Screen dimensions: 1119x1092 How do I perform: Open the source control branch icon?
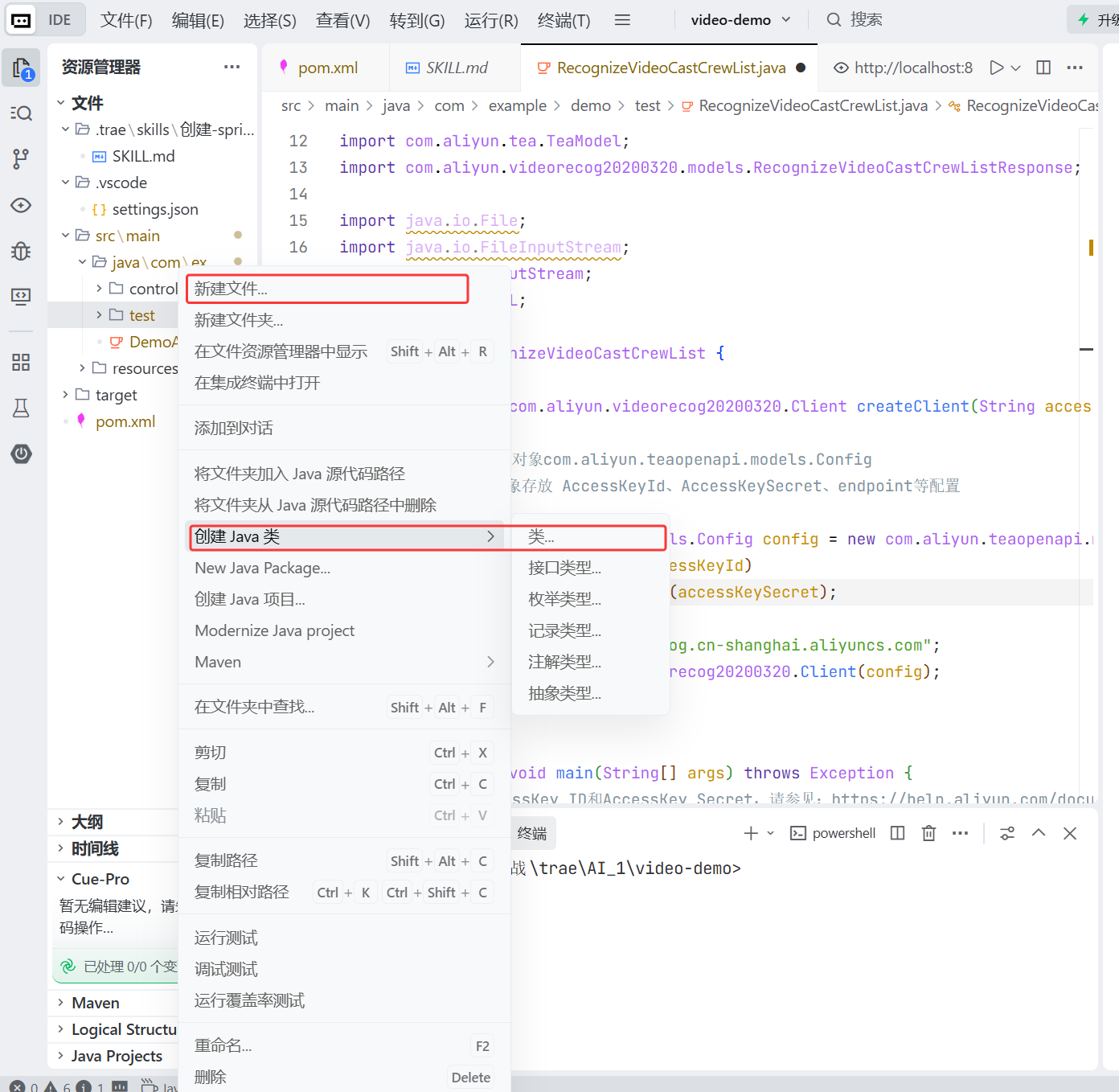pyautogui.click(x=22, y=159)
